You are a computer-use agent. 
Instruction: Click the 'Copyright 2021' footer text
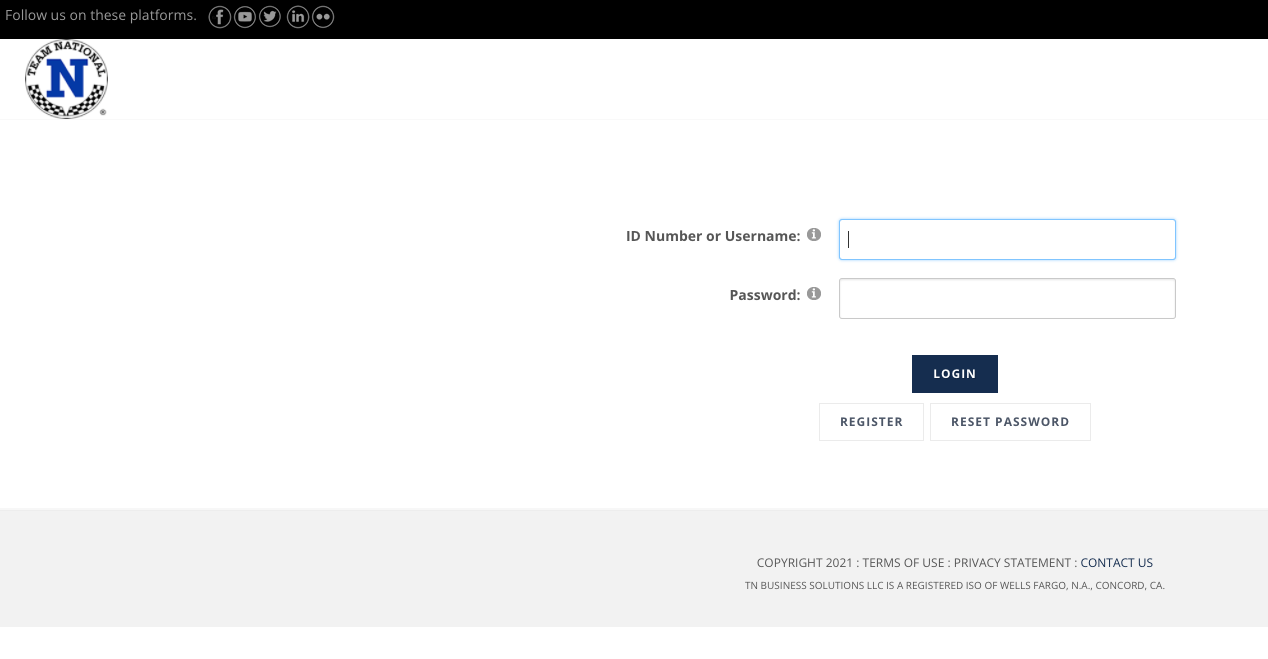pos(805,563)
